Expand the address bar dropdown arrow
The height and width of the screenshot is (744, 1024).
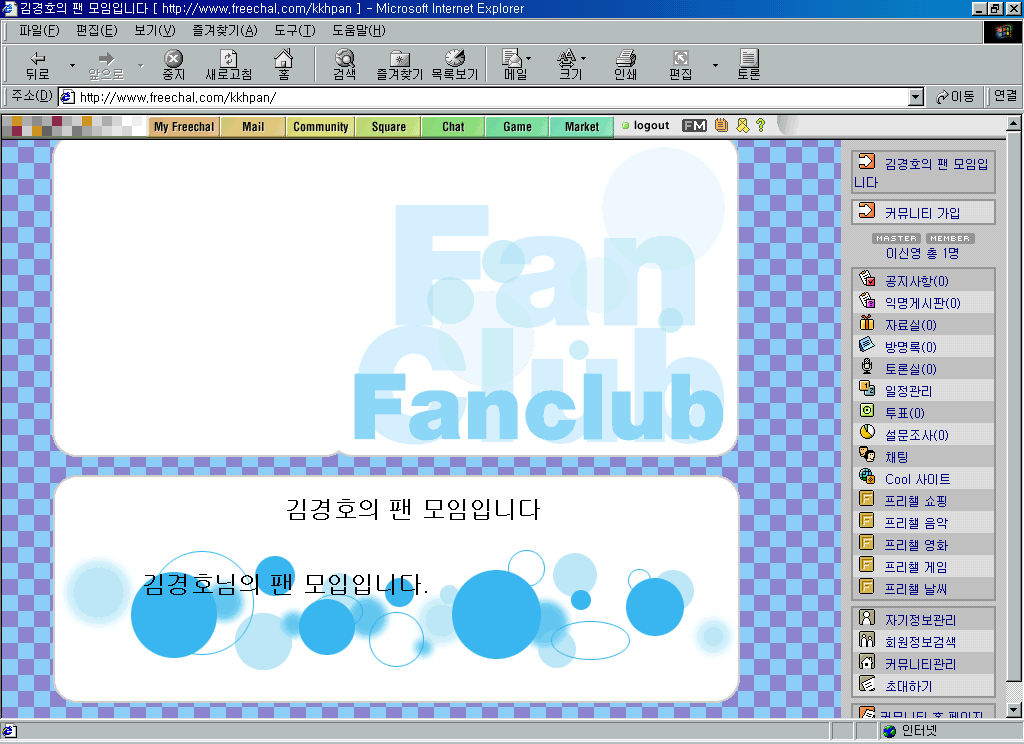915,97
